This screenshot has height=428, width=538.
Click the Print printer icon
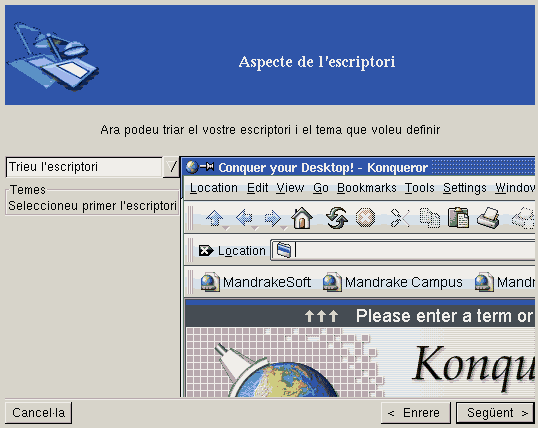pos(488,218)
